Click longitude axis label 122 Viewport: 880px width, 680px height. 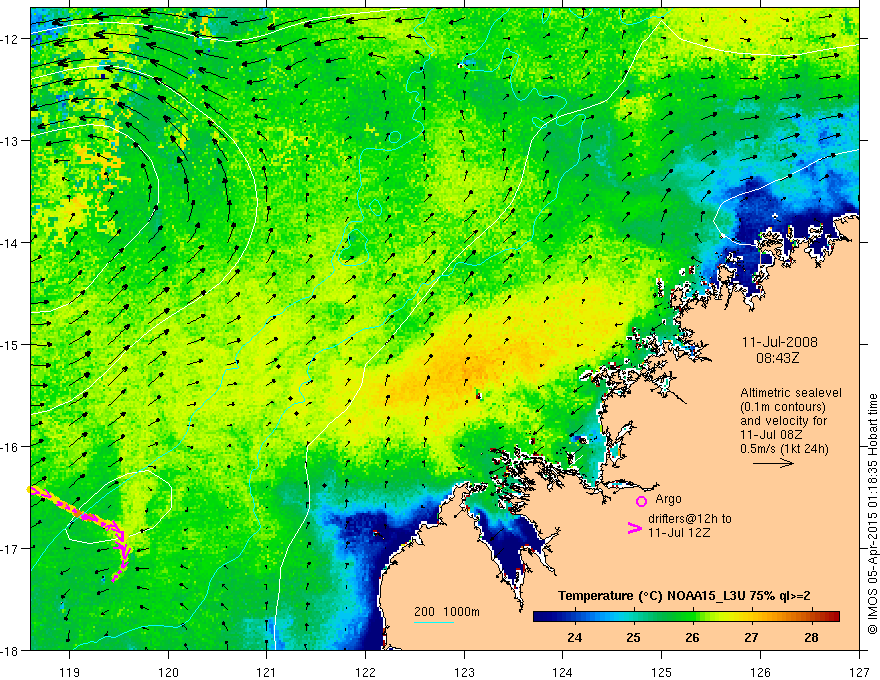(x=365, y=672)
